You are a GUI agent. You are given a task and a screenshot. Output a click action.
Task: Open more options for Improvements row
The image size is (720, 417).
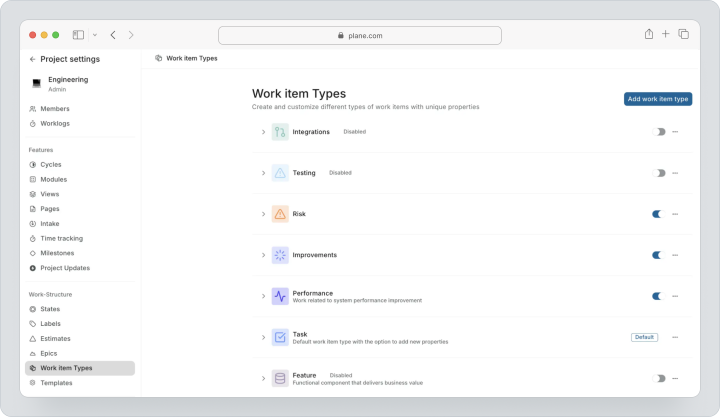tap(675, 255)
